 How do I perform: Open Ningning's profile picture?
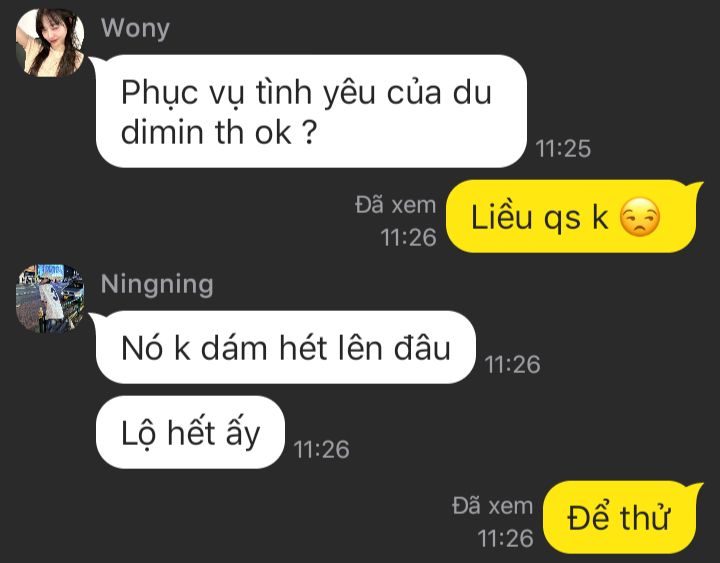click(x=50, y=298)
